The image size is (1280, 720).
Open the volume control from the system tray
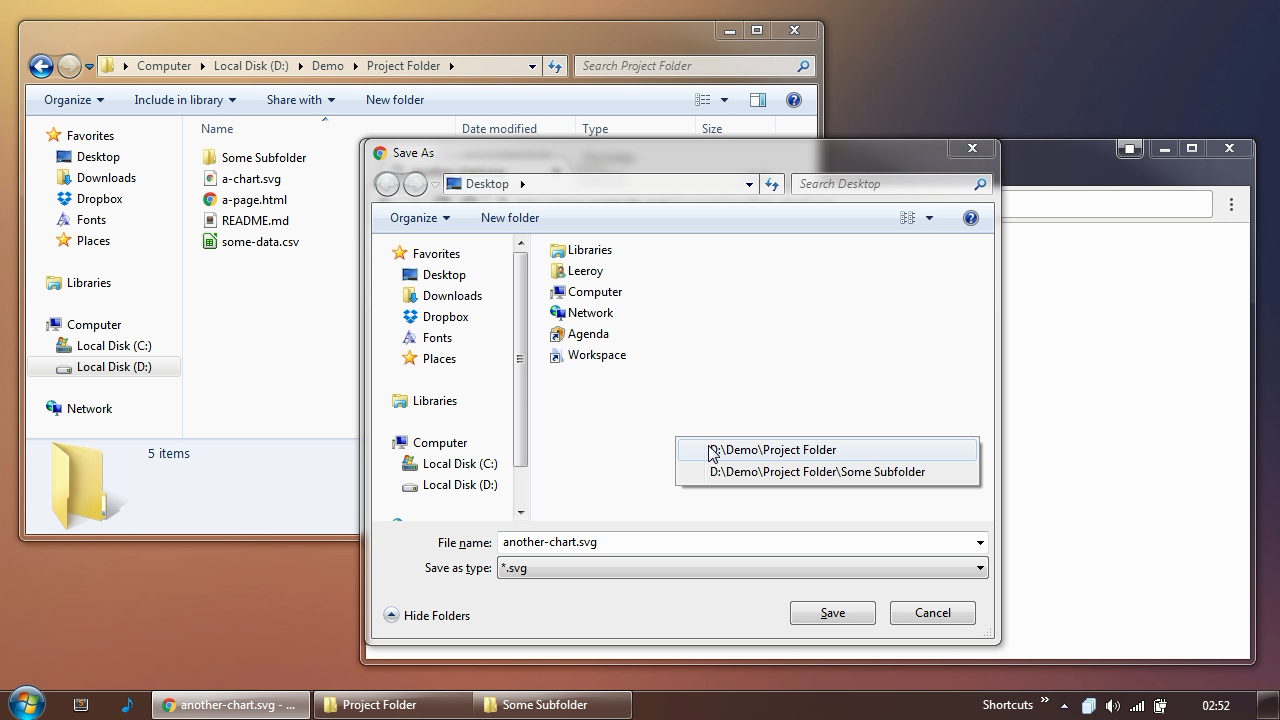click(1112, 704)
